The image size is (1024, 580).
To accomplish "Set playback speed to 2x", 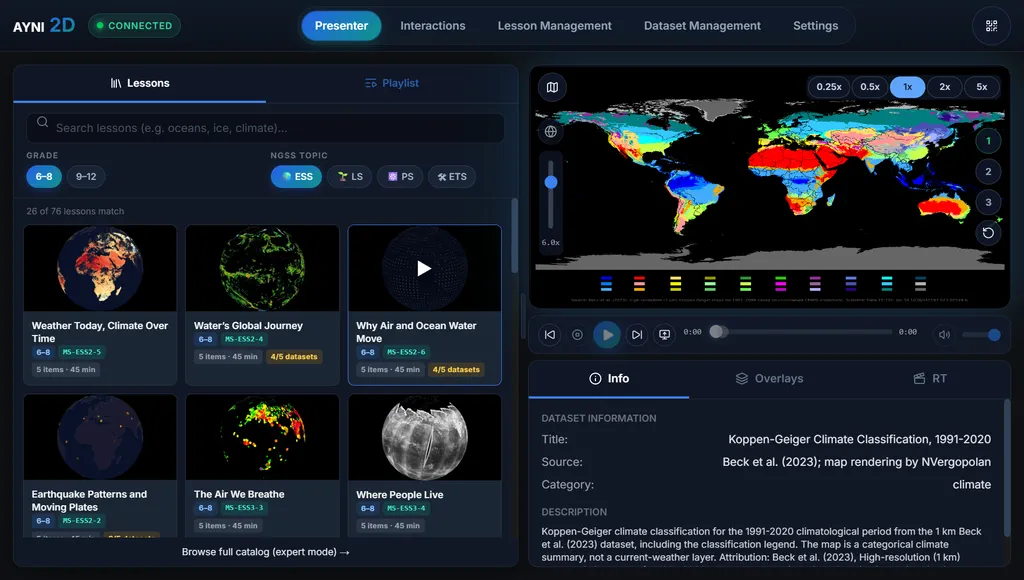I will pyautogui.click(x=944, y=87).
